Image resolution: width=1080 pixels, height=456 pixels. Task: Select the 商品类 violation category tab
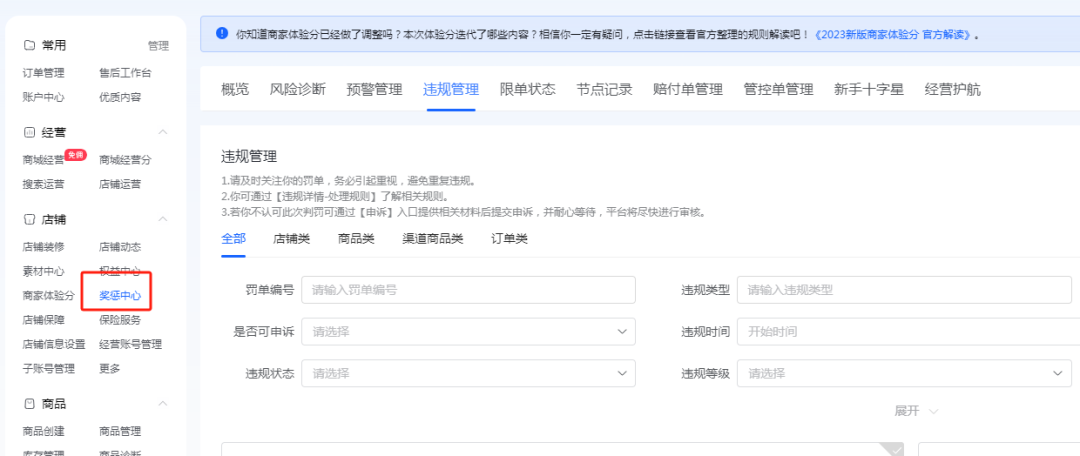[356, 239]
